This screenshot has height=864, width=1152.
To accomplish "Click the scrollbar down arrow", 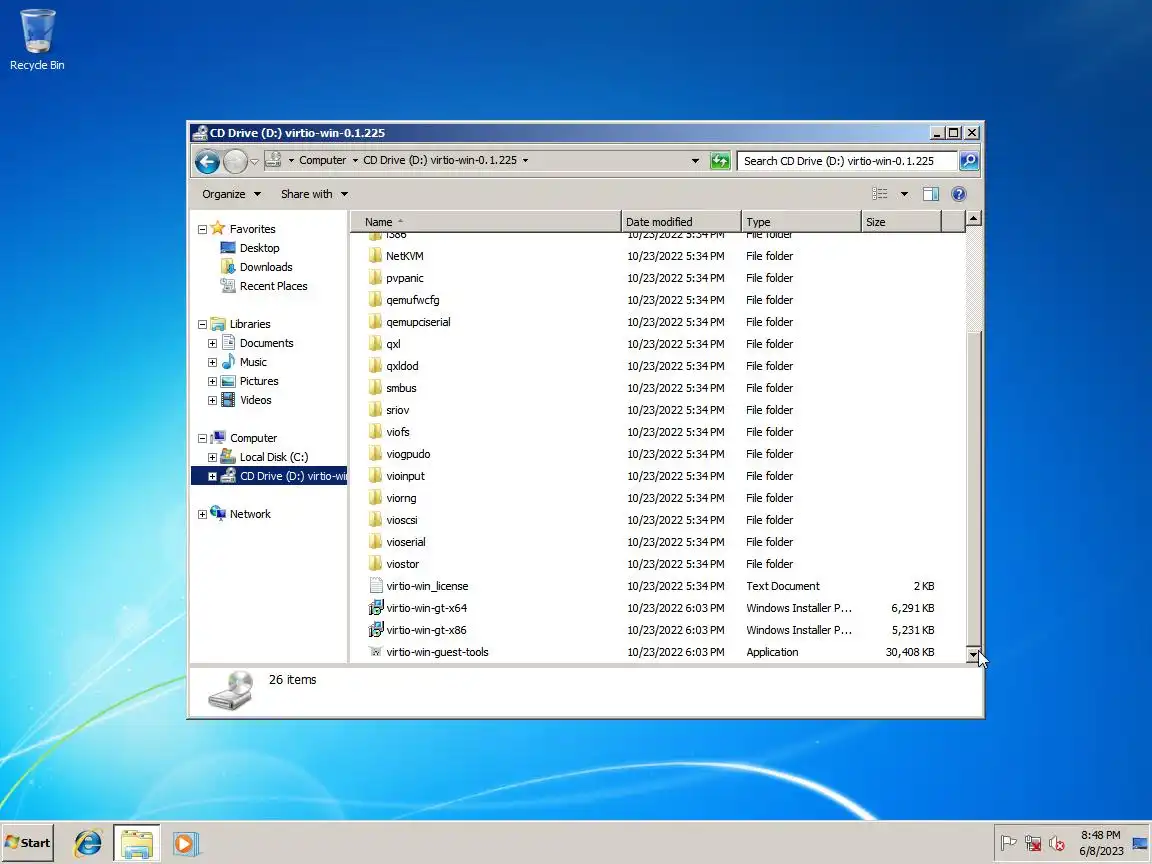I will click(x=973, y=654).
